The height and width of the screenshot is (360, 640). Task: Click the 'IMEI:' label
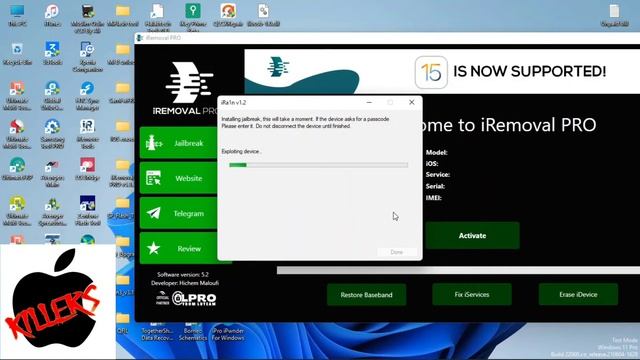(433, 198)
